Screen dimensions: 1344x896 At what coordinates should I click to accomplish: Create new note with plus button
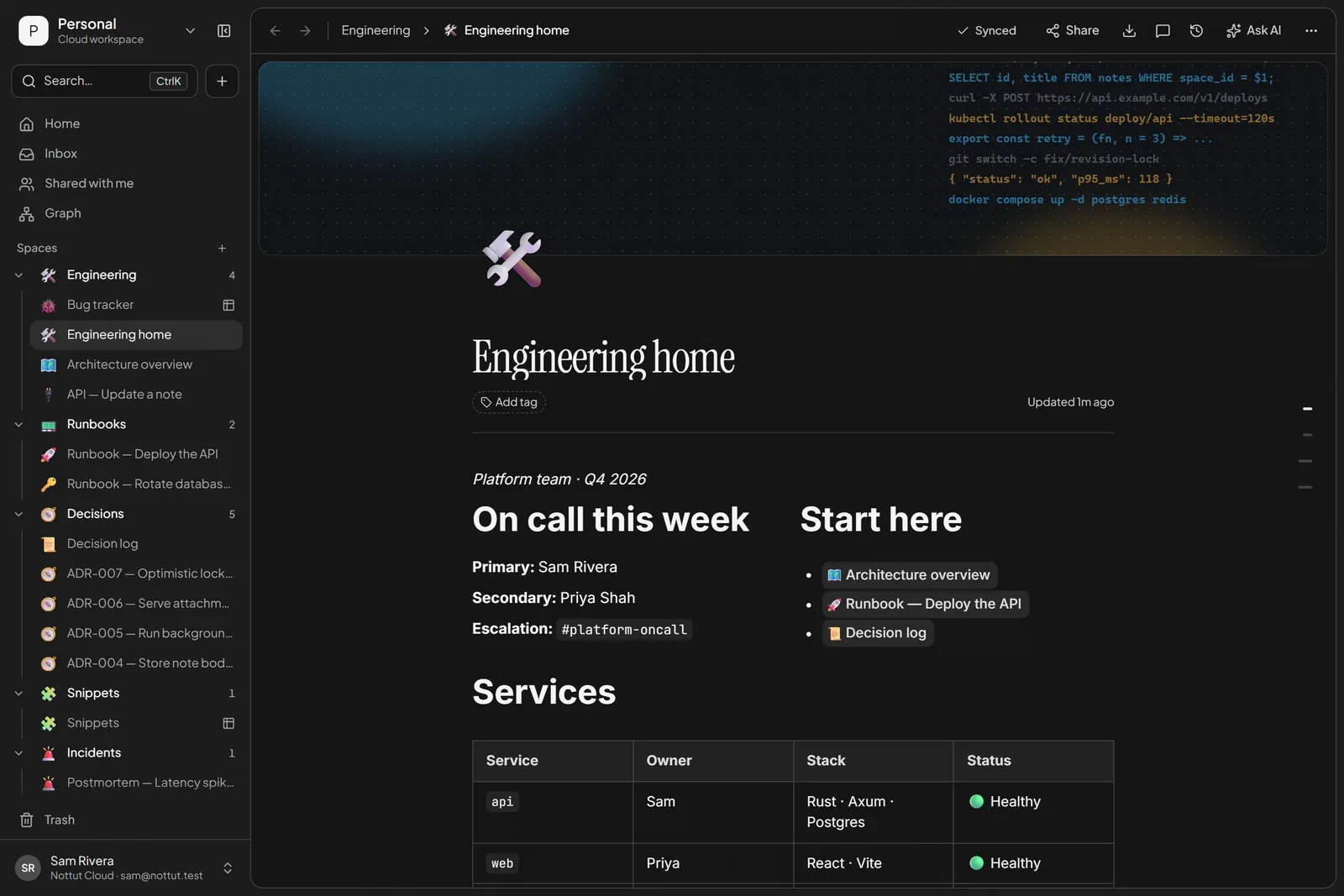tap(222, 81)
